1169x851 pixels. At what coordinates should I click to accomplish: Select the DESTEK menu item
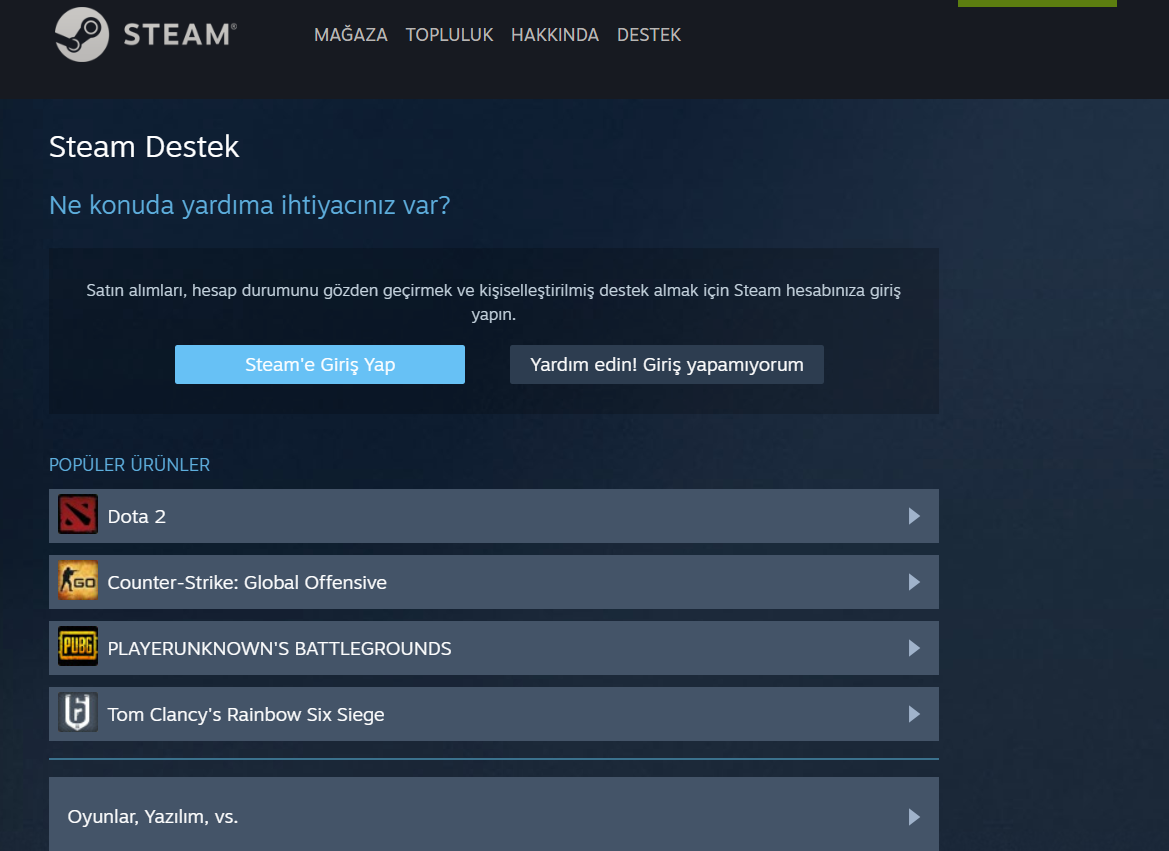click(648, 34)
